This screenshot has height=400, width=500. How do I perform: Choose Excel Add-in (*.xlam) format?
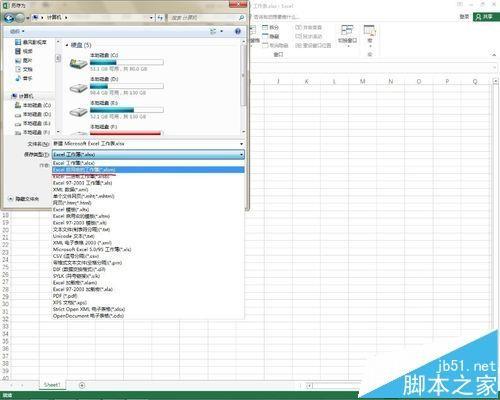(148, 283)
